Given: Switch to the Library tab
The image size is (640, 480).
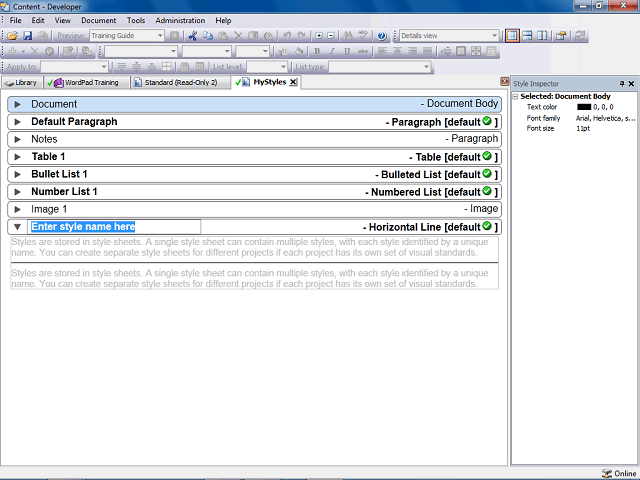Looking at the screenshot, I should pos(22,82).
